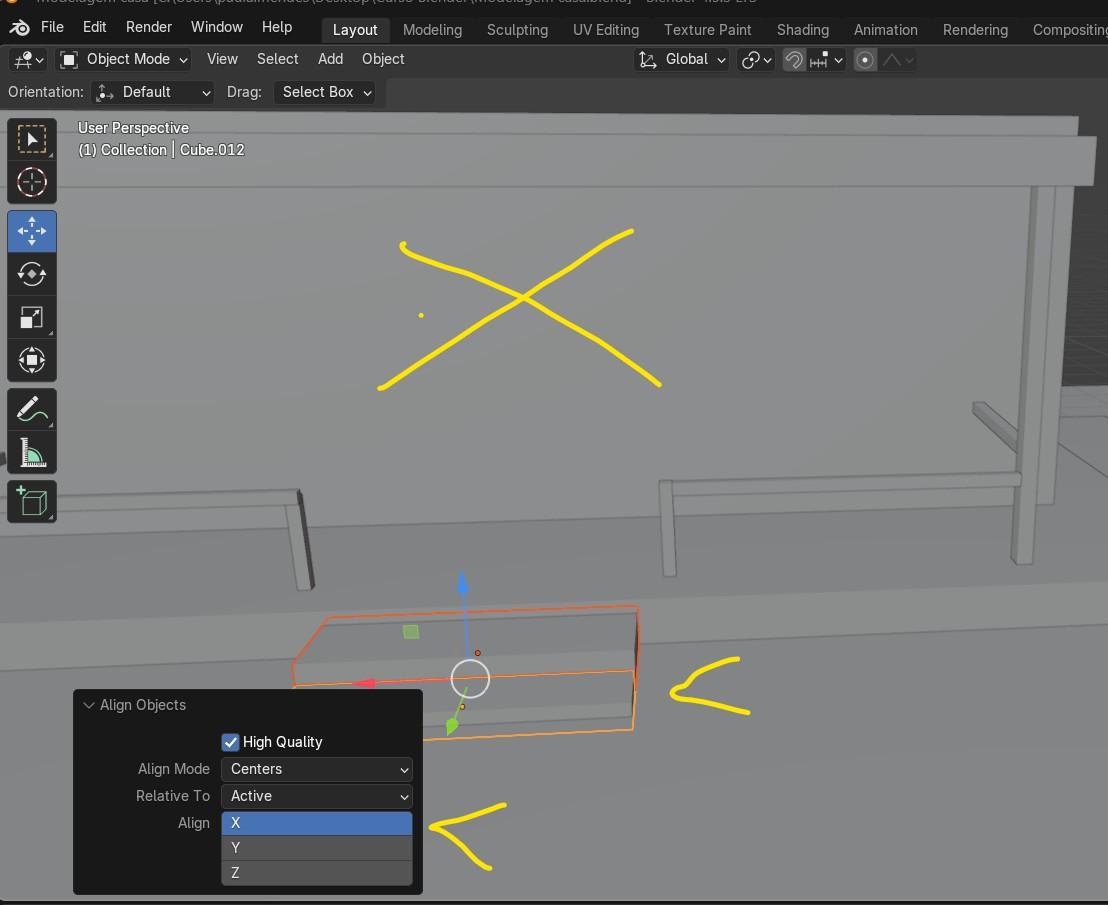Image resolution: width=1108 pixels, height=905 pixels.
Task: Click the green plane gizmo square
Action: [411, 632]
